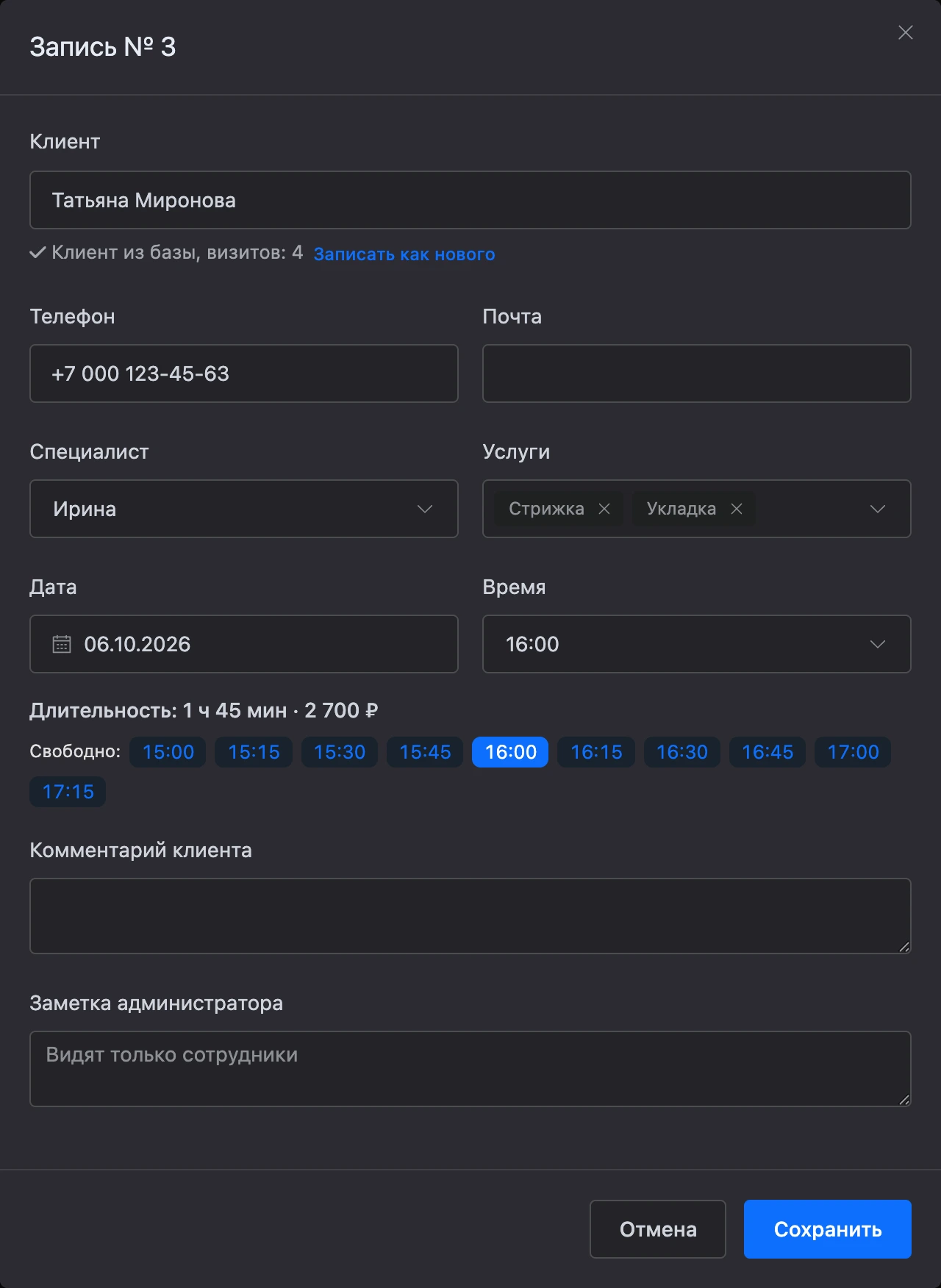Select the 15:15 free time slot
The image size is (941, 1288).
[254, 752]
